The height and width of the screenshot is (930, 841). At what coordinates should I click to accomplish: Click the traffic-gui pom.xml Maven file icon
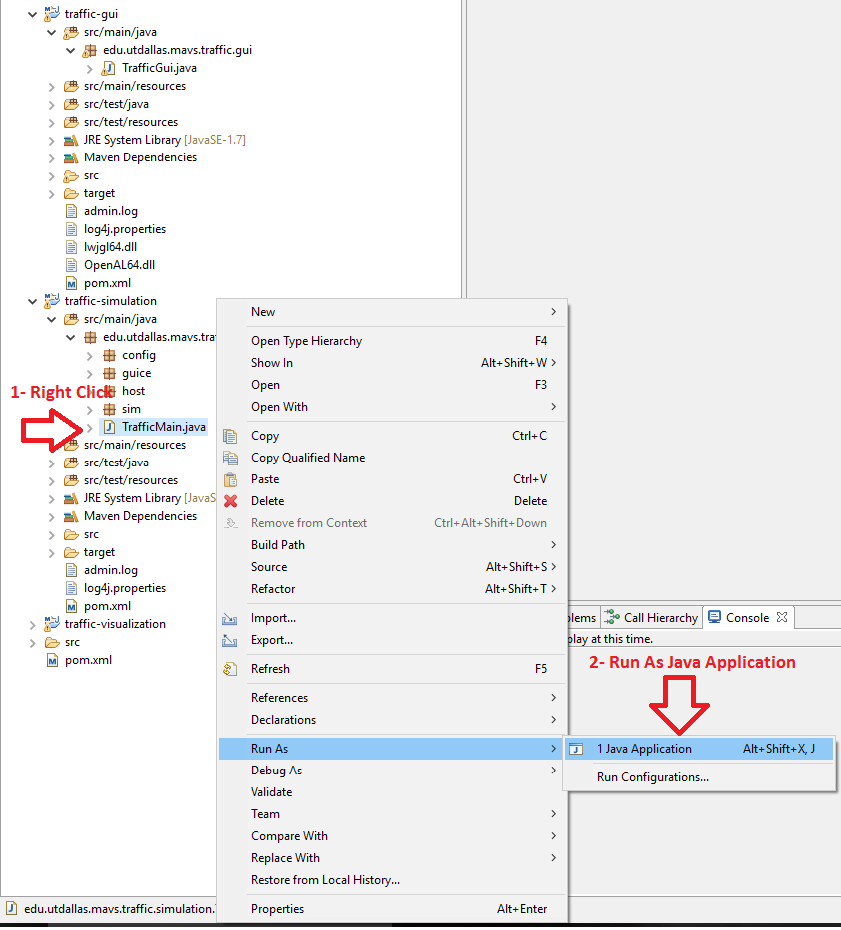pyautogui.click(x=71, y=284)
